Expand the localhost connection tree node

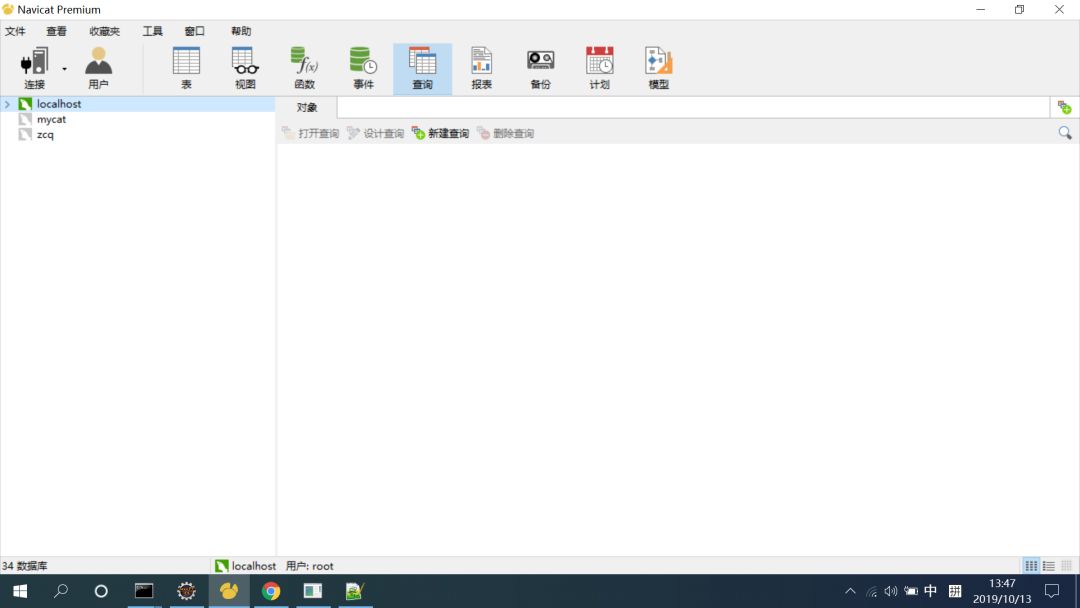(8, 104)
